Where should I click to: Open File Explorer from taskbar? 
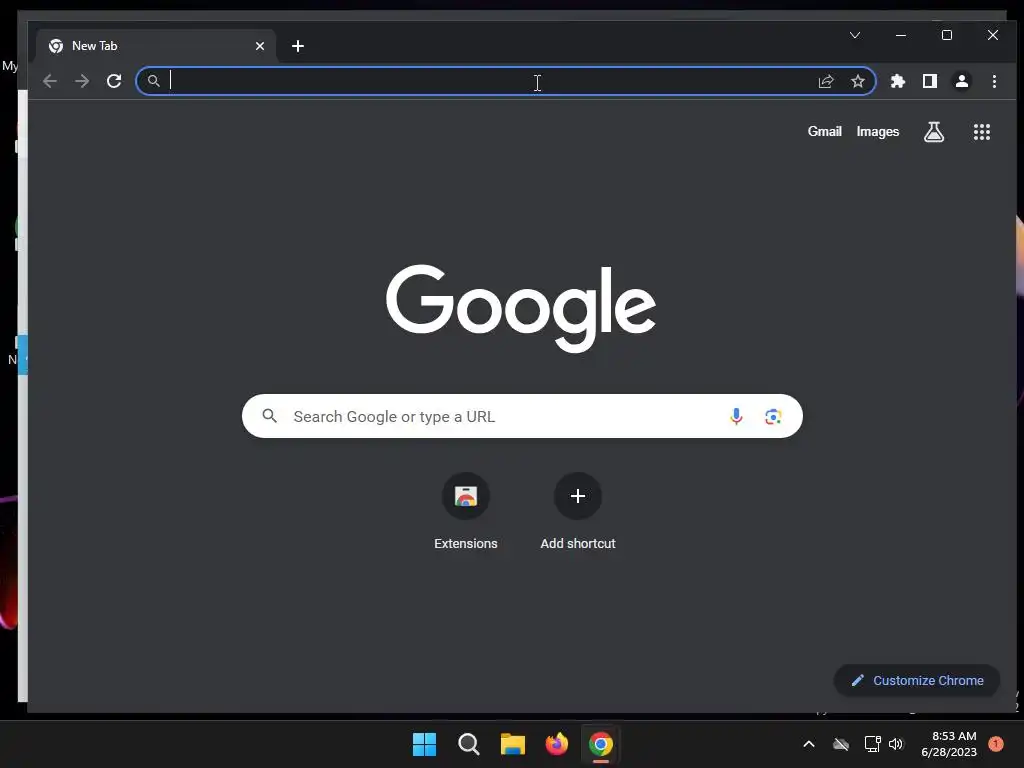click(x=513, y=744)
